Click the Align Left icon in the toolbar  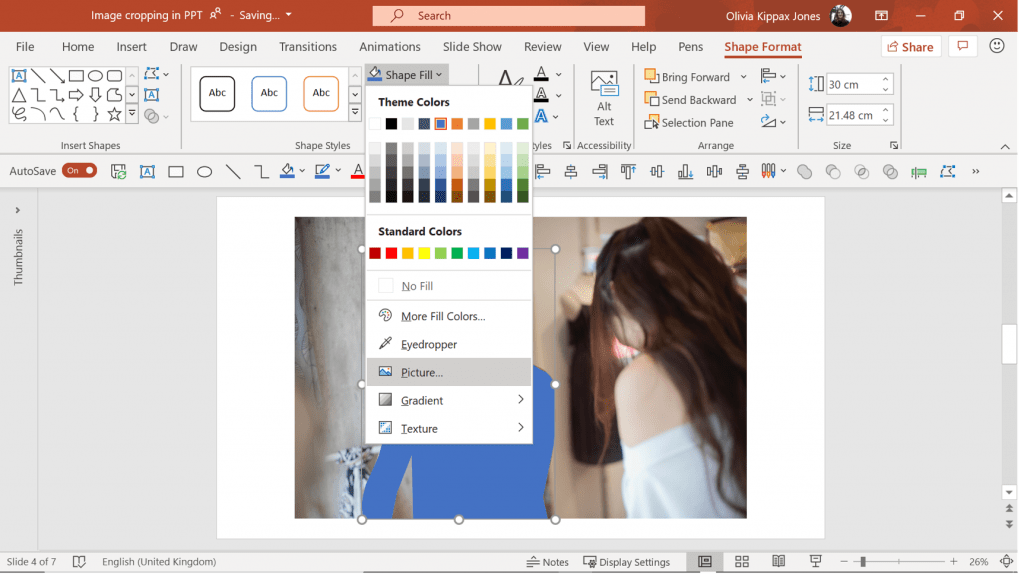pos(541,171)
